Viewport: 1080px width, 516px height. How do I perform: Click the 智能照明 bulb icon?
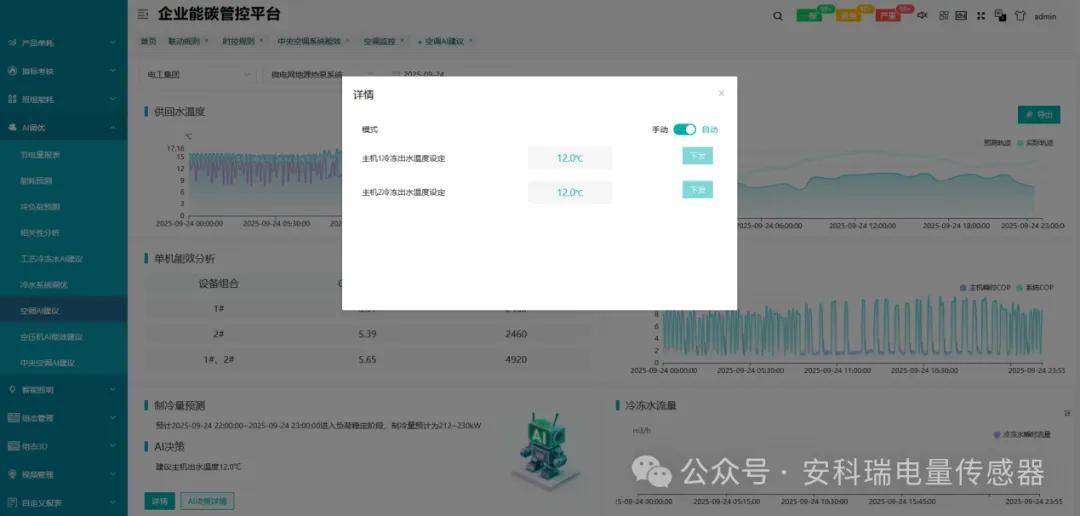pyautogui.click(x=12, y=390)
